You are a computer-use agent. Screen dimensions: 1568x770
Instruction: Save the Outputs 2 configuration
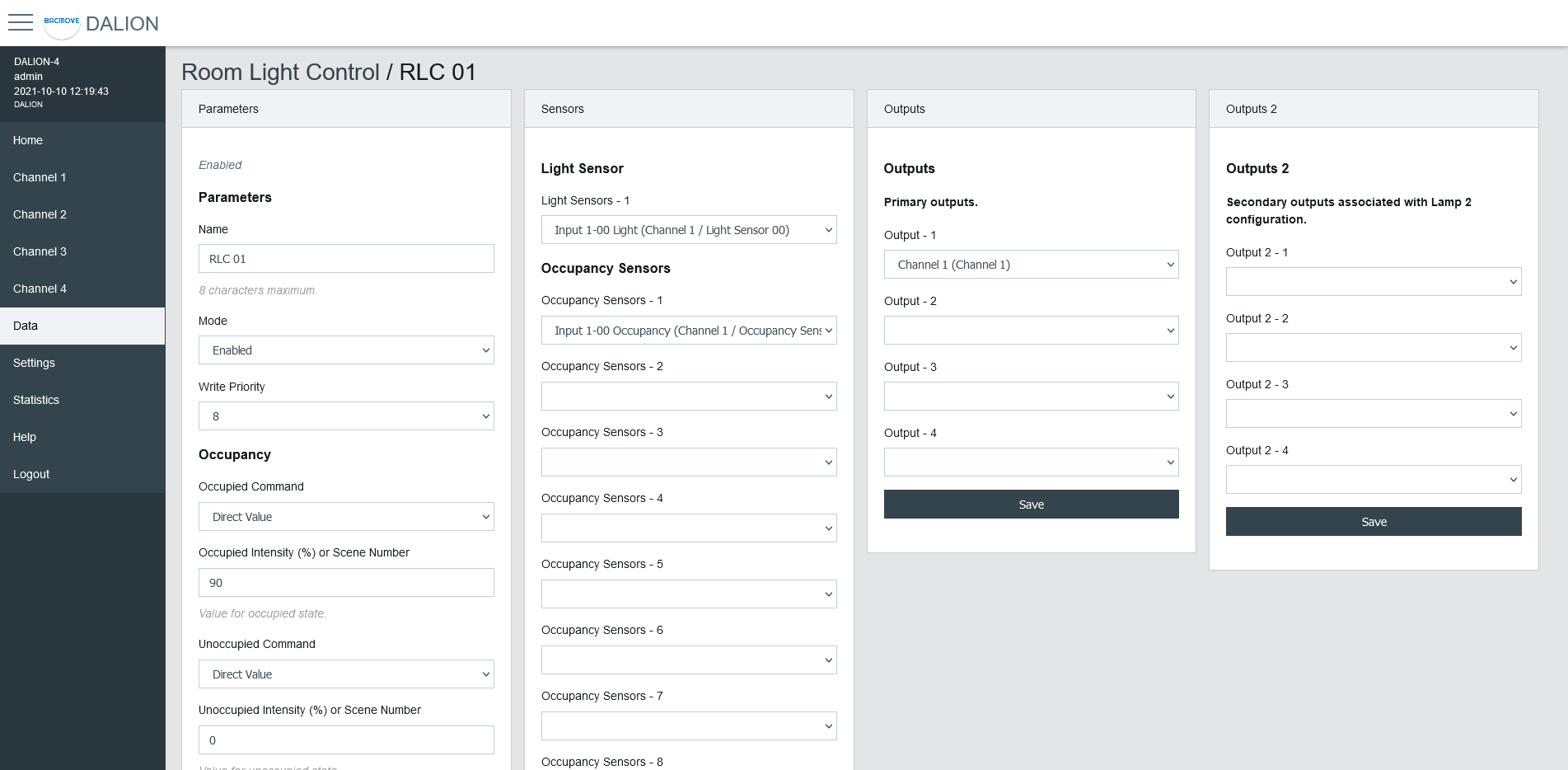[x=1373, y=521]
